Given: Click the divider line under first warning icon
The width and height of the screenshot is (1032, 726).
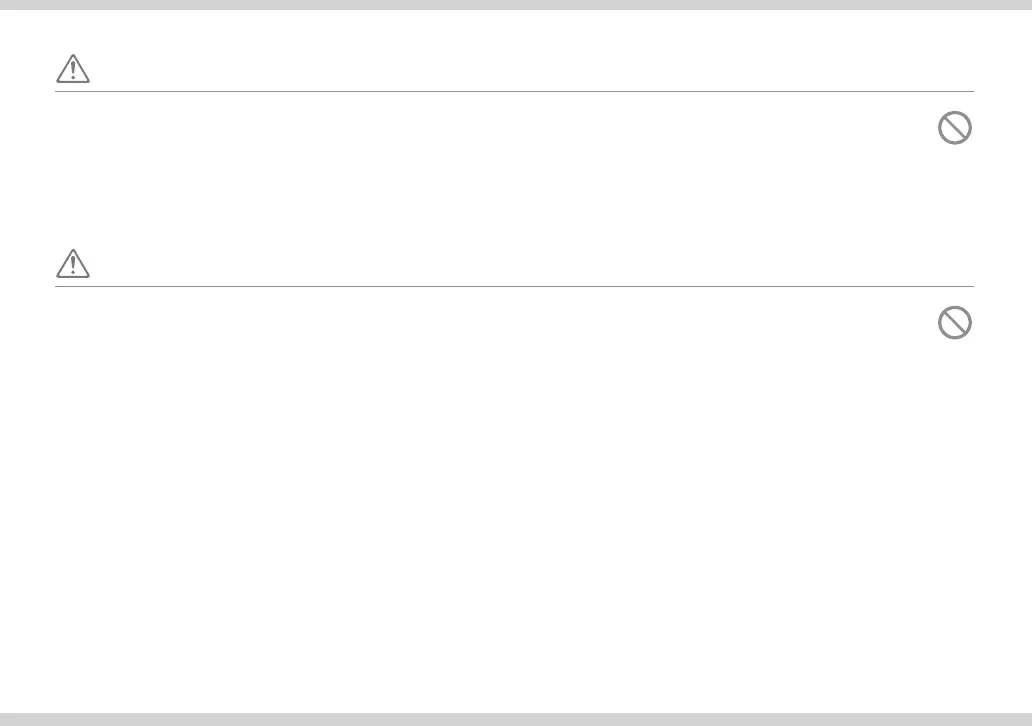Looking at the screenshot, I should click(514, 91).
